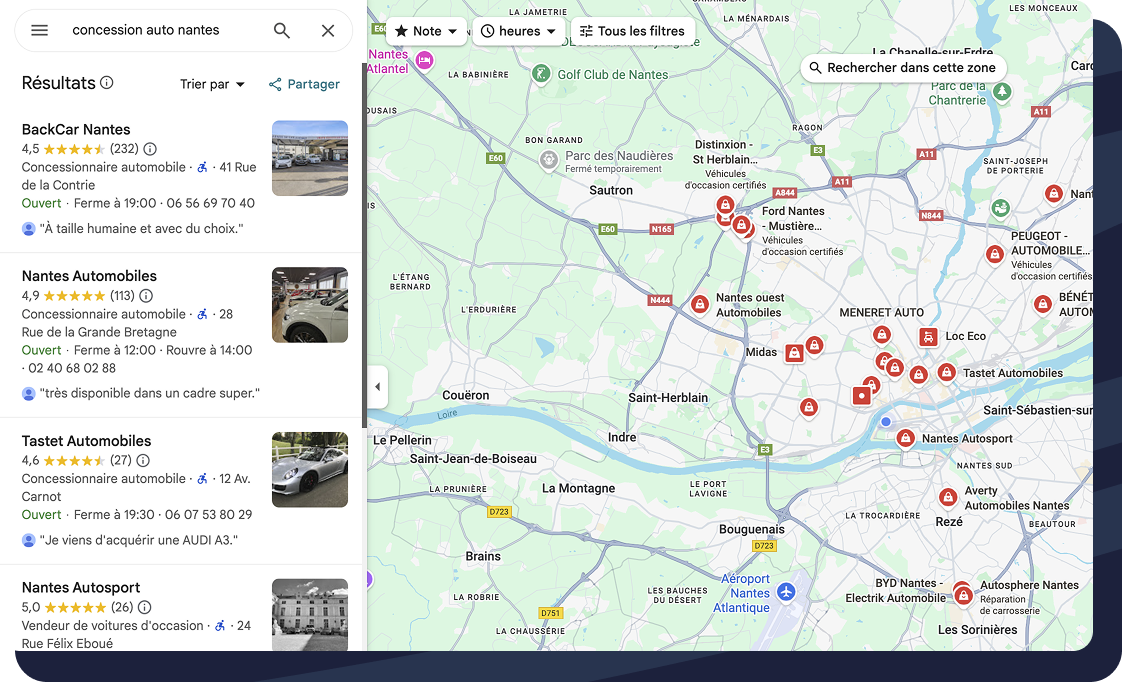Open the Tastet Automobiles result title
1122x682 pixels.
[86, 442]
